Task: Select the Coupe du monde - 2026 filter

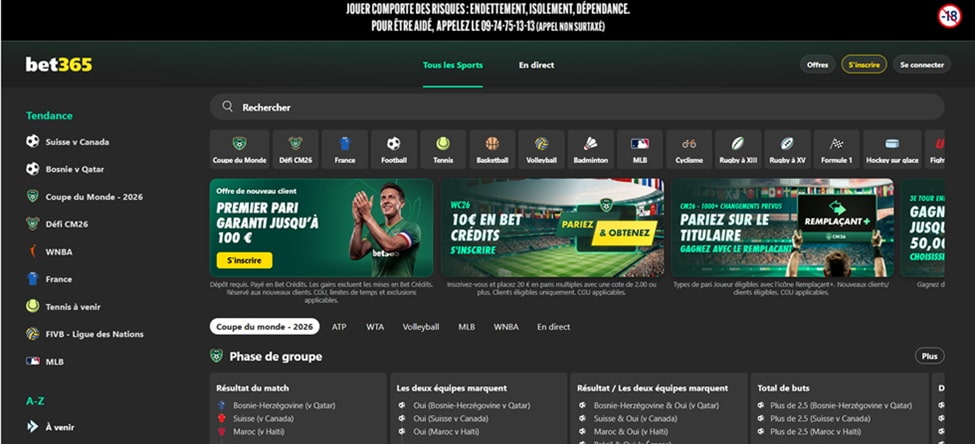Action: pyautogui.click(x=265, y=326)
